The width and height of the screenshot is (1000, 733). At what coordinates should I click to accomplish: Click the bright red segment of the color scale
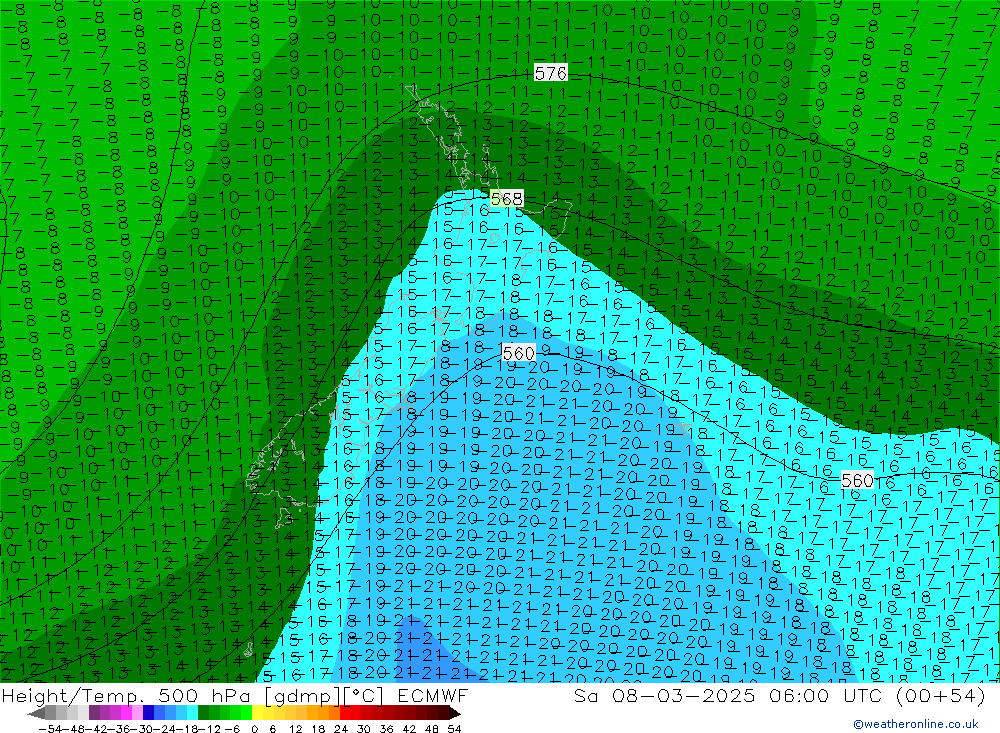[345, 713]
